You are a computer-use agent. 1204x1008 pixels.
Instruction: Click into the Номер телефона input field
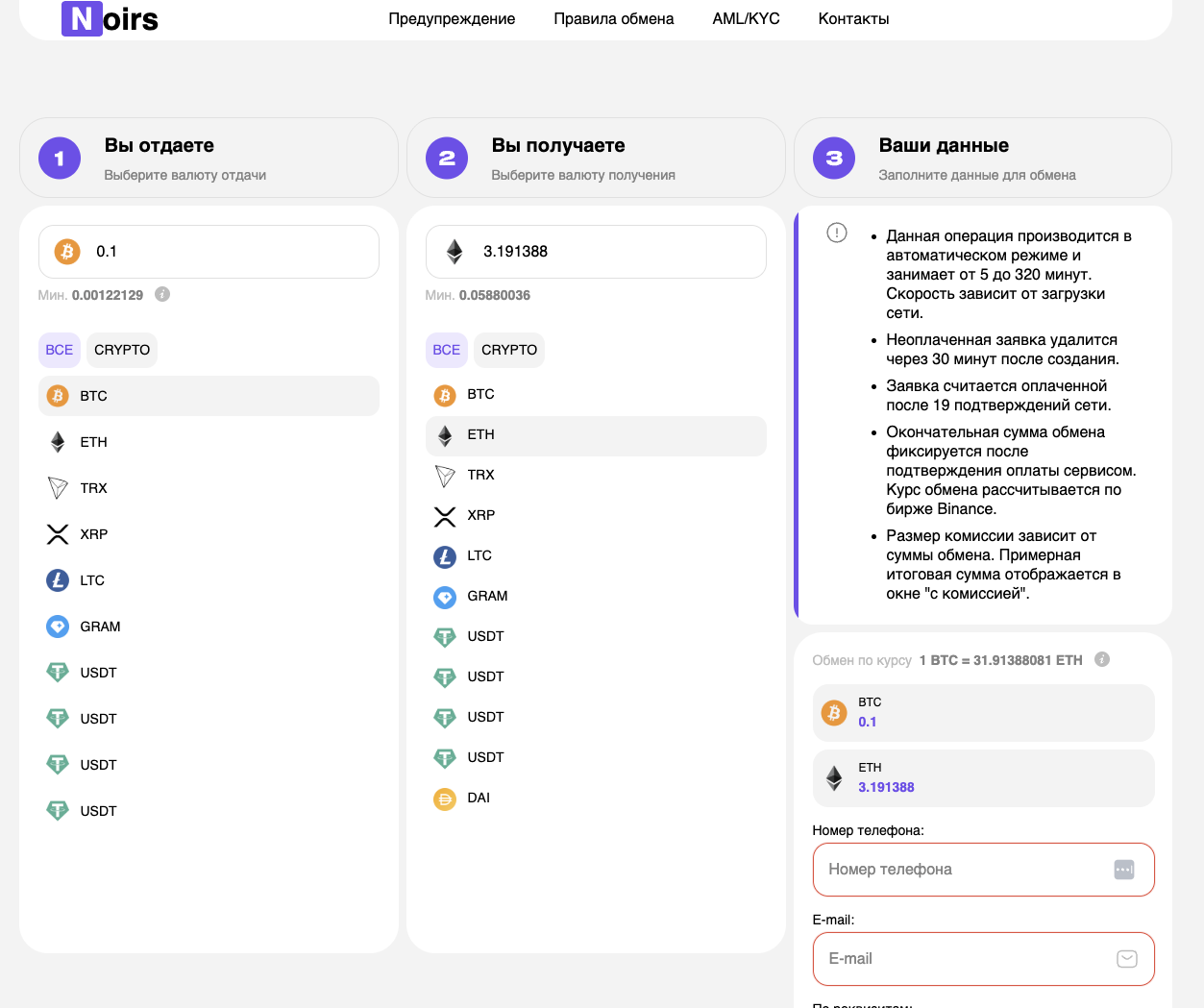pyautogui.click(x=983, y=870)
